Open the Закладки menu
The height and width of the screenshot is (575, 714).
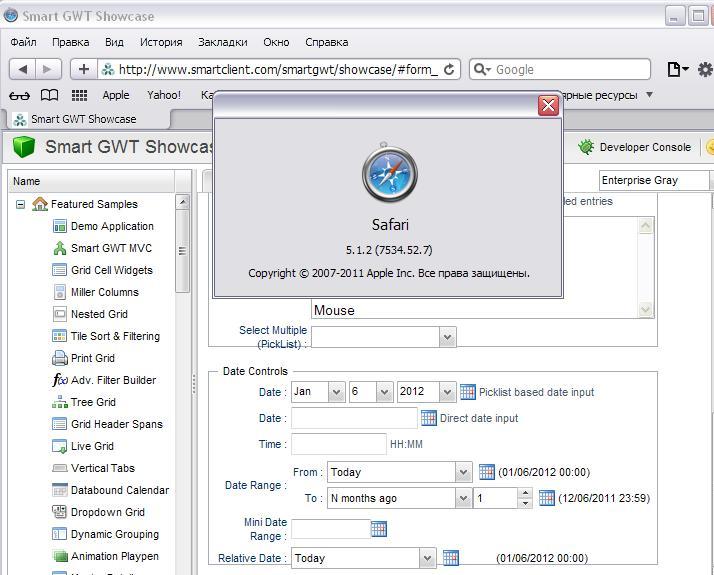(x=222, y=42)
